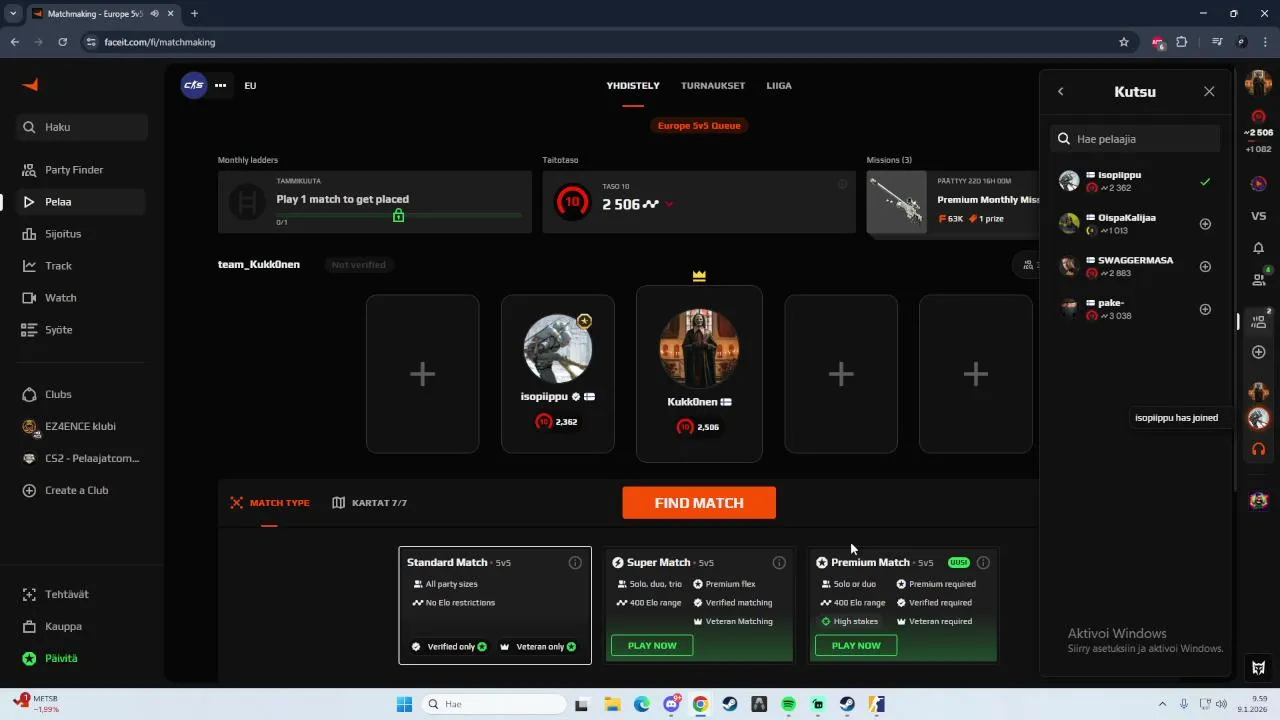Switch to the LIIGA tab
The width and height of the screenshot is (1280, 720).
tap(779, 85)
